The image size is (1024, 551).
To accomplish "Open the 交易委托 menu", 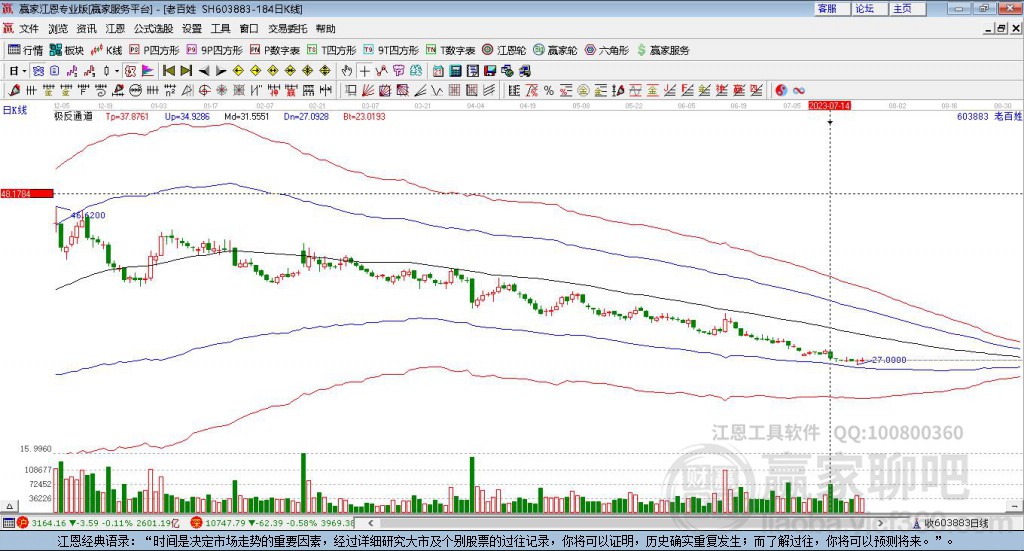I will pyautogui.click(x=287, y=29).
